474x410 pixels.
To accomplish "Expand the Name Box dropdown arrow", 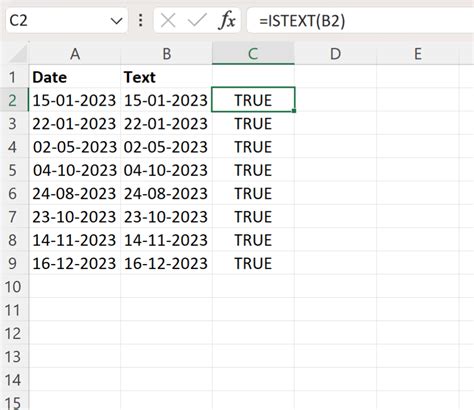I will tap(116, 21).
